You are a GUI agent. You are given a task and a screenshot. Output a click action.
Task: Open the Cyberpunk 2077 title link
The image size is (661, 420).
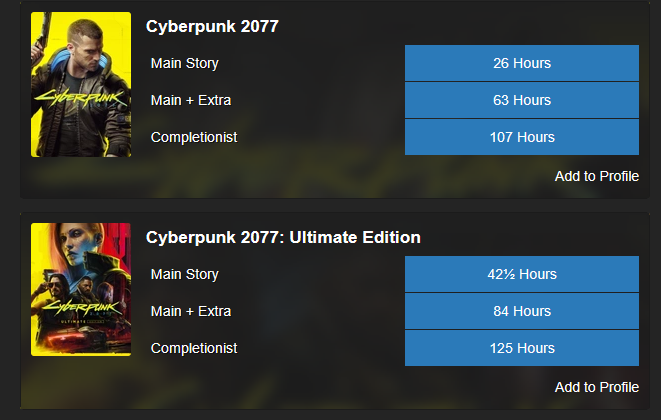click(x=212, y=27)
